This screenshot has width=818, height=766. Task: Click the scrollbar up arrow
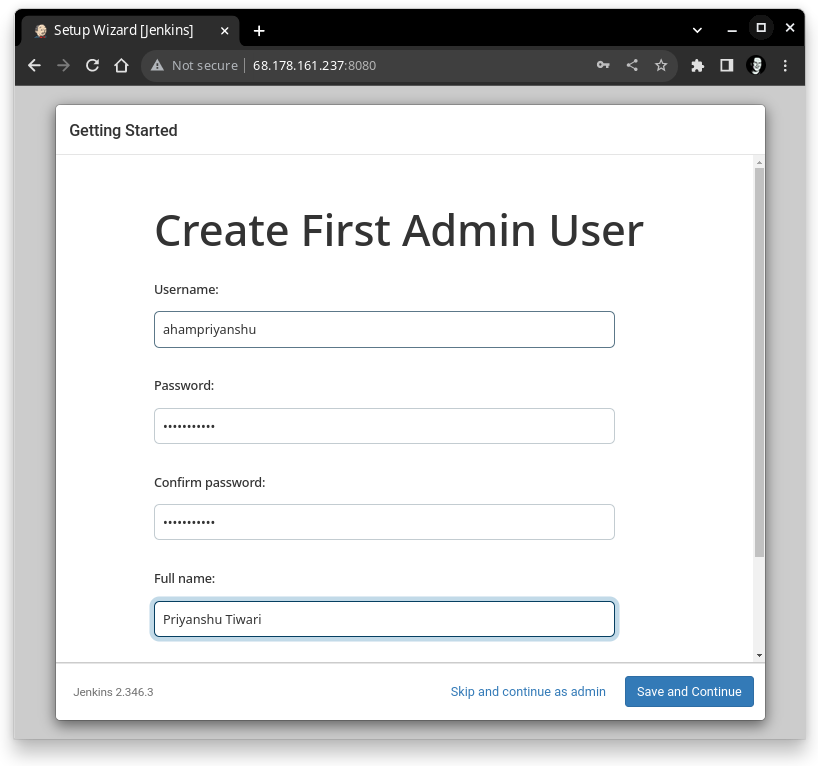click(759, 163)
